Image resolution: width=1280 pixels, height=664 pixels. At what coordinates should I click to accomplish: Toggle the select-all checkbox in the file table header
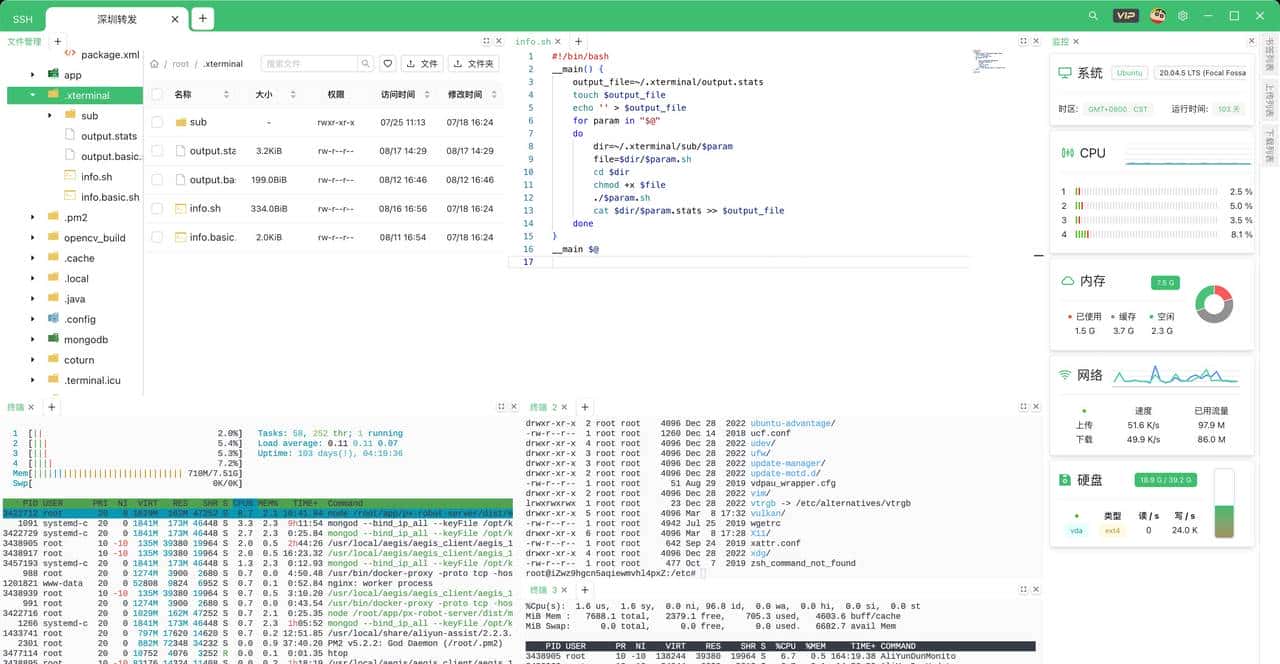(157, 94)
